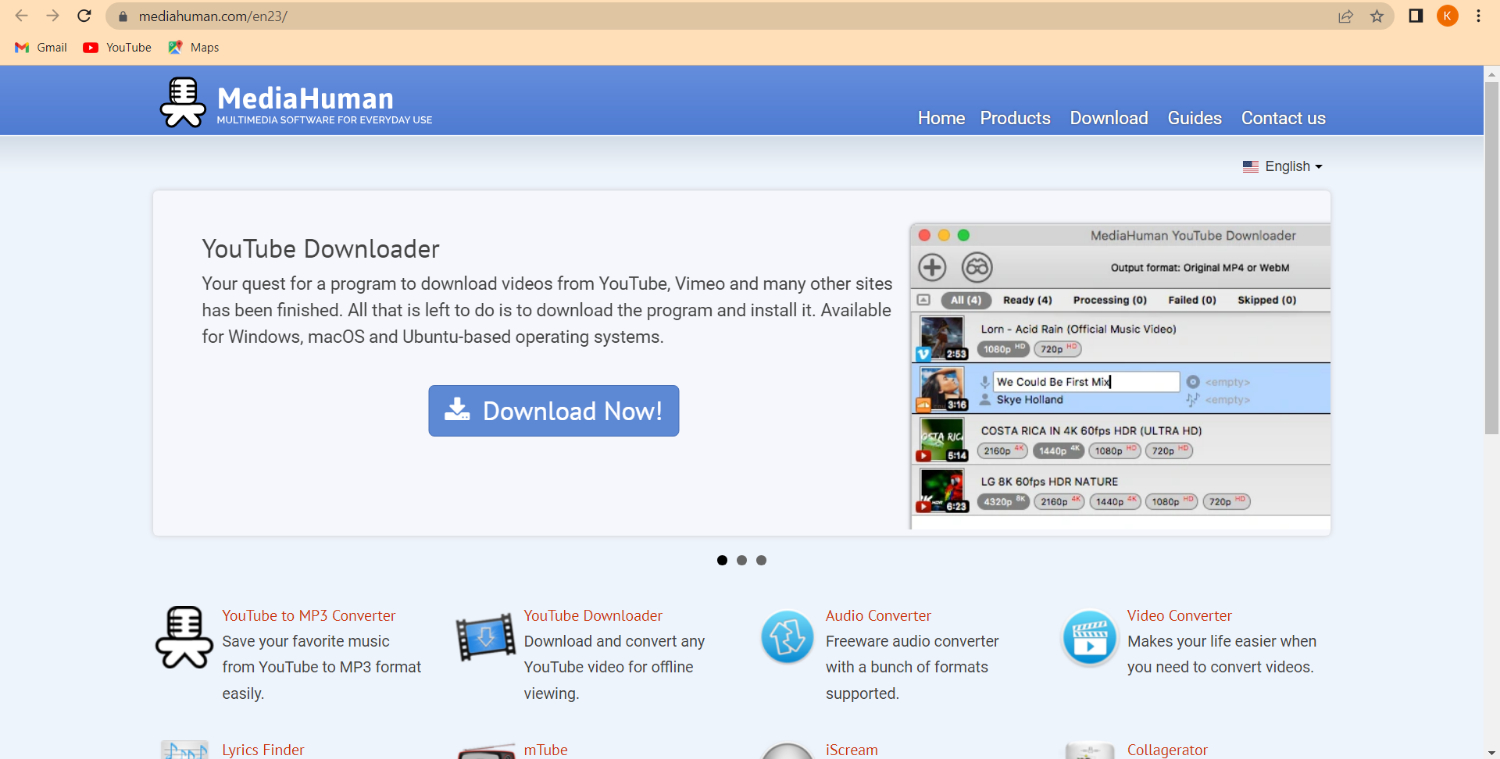Click the US flag icon beside English
The image size is (1500, 759).
[1251, 167]
